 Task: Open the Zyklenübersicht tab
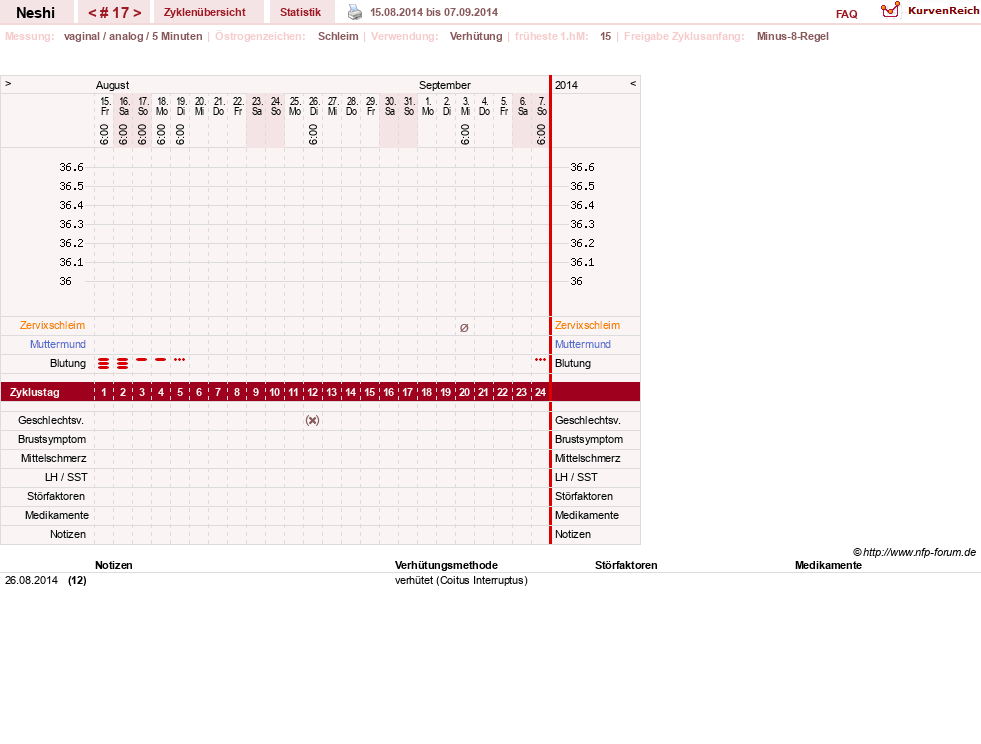click(x=205, y=12)
